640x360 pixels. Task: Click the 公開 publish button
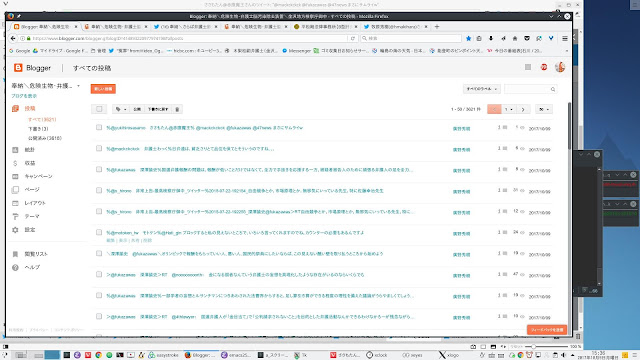(x=137, y=109)
